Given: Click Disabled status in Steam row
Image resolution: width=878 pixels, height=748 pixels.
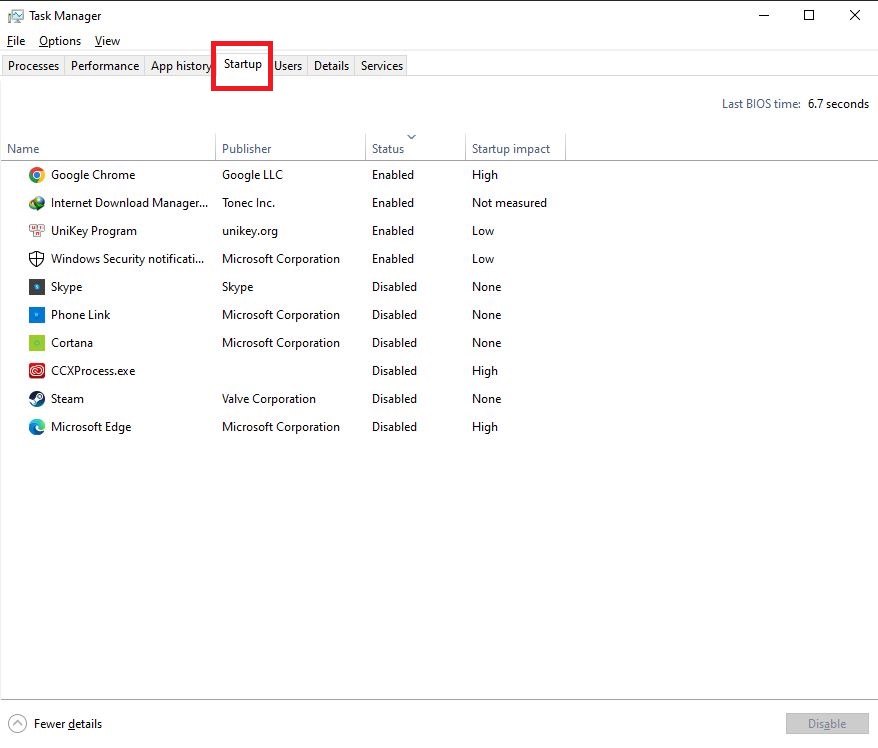Looking at the screenshot, I should [394, 399].
